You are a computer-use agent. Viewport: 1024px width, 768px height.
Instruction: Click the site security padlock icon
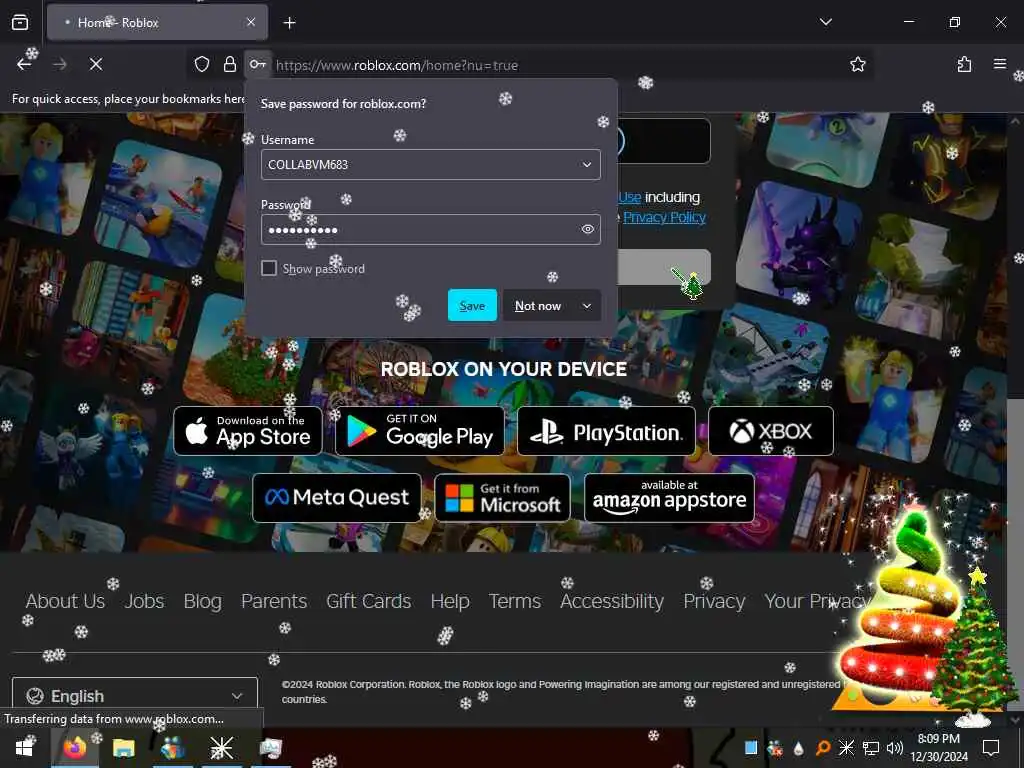tap(230, 64)
